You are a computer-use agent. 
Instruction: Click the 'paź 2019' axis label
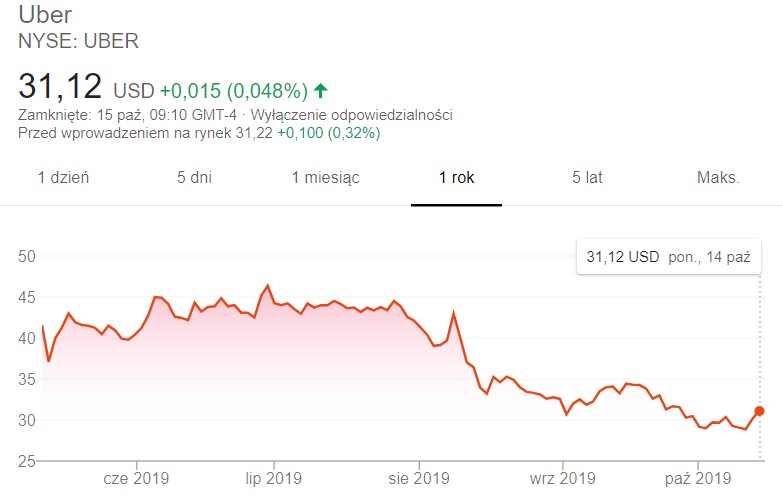(x=699, y=477)
